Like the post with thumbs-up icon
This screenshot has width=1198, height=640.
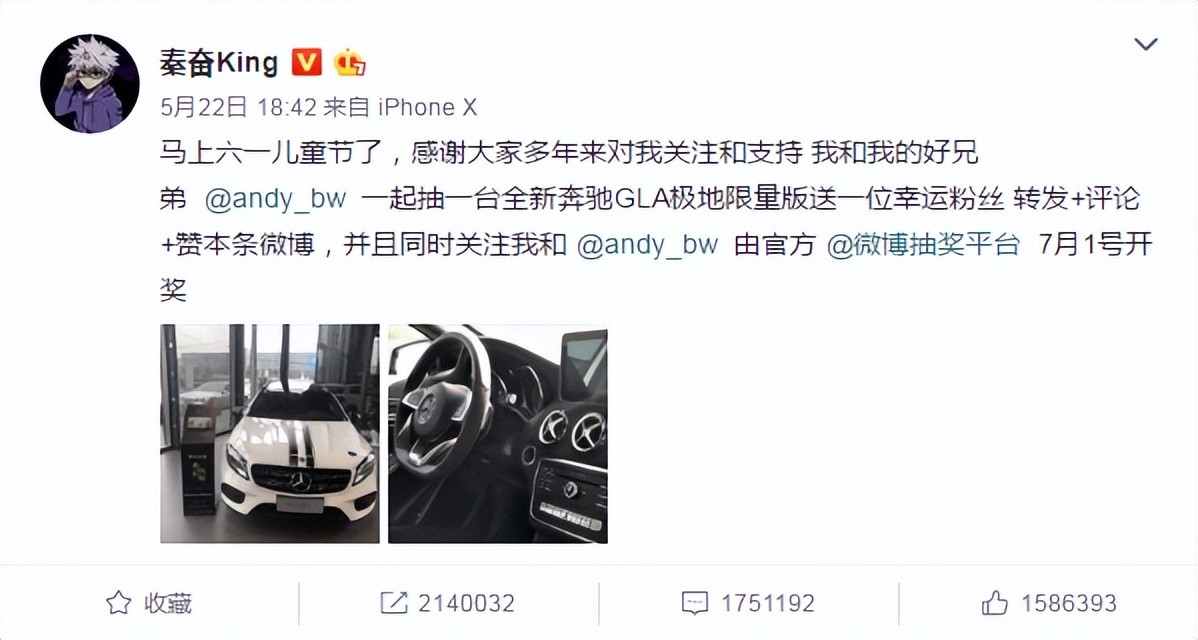pyautogui.click(x=995, y=603)
